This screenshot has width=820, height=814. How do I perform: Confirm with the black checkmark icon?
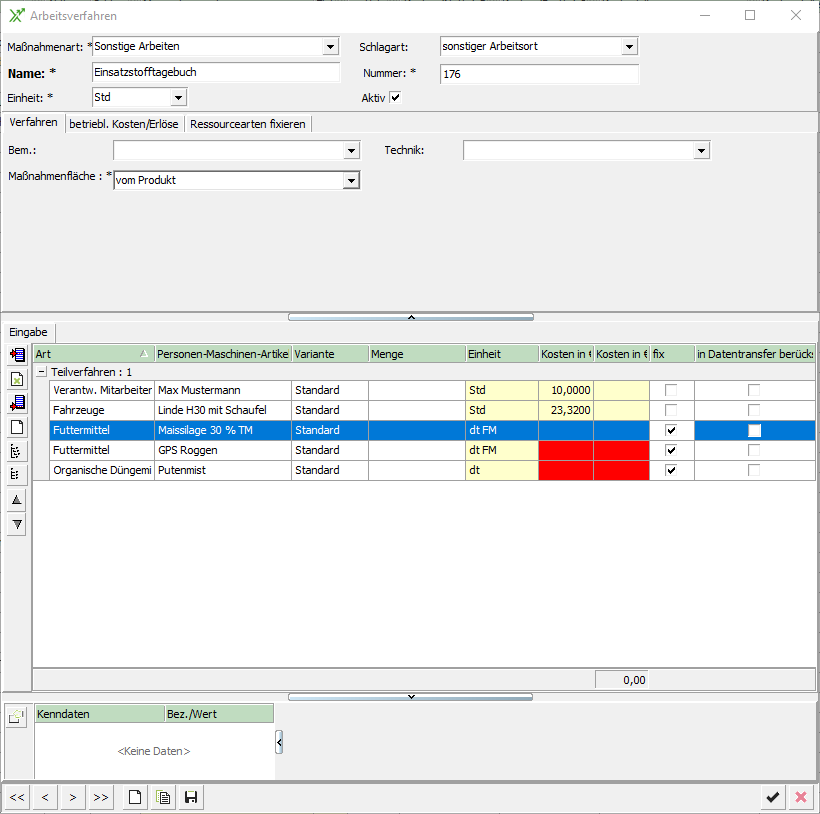(772, 797)
